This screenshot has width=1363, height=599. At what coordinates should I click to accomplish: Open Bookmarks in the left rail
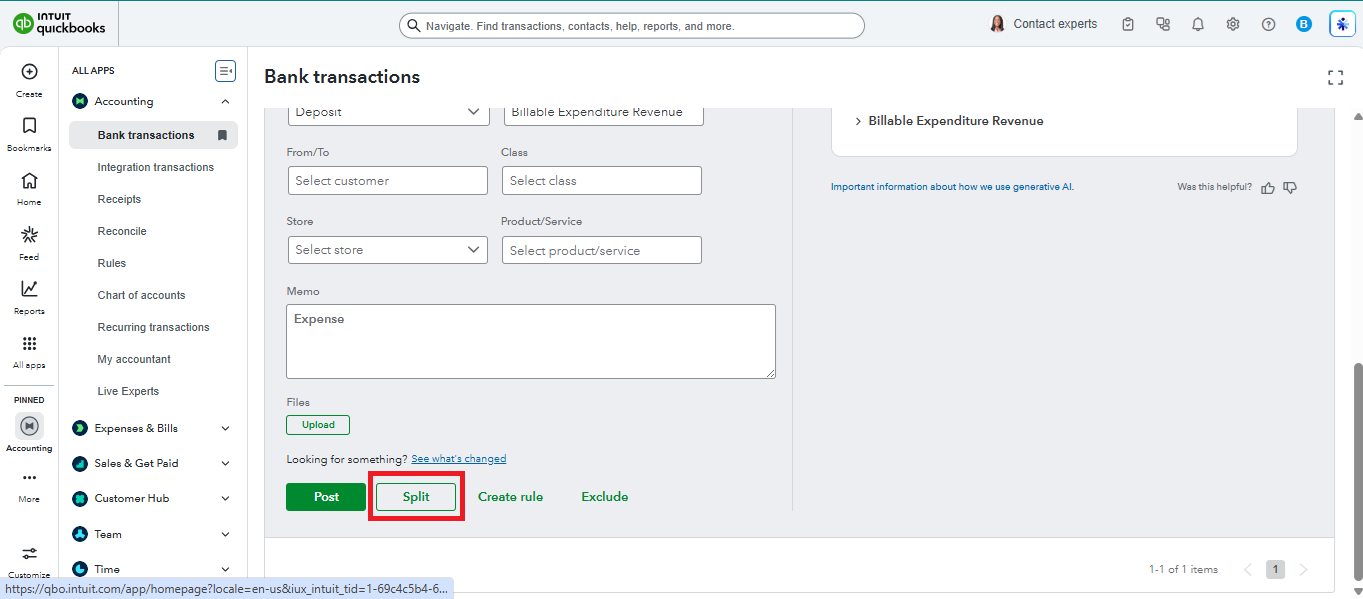(29, 126)
